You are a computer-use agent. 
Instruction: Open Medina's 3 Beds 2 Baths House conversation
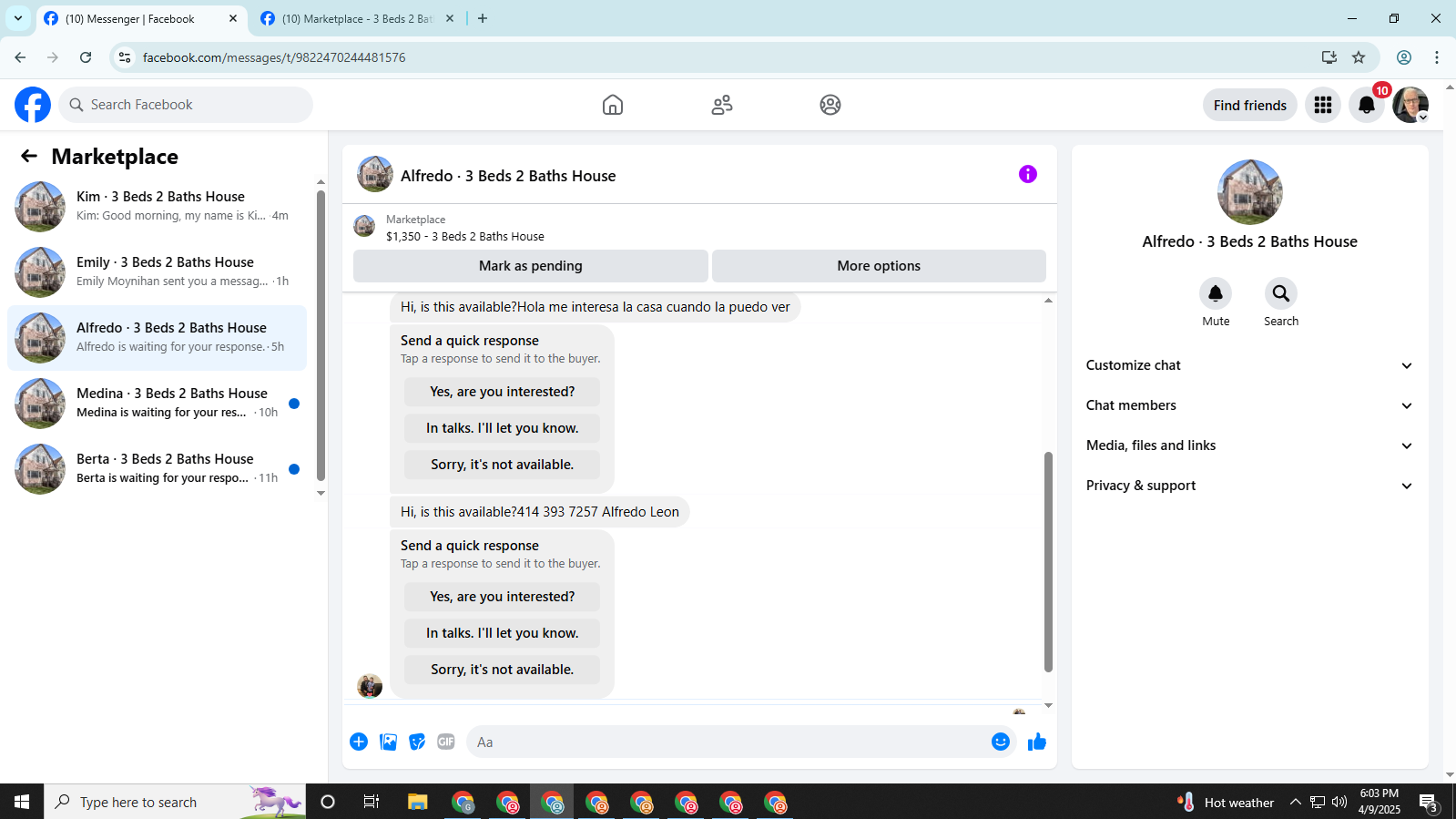tap(157, 403)
